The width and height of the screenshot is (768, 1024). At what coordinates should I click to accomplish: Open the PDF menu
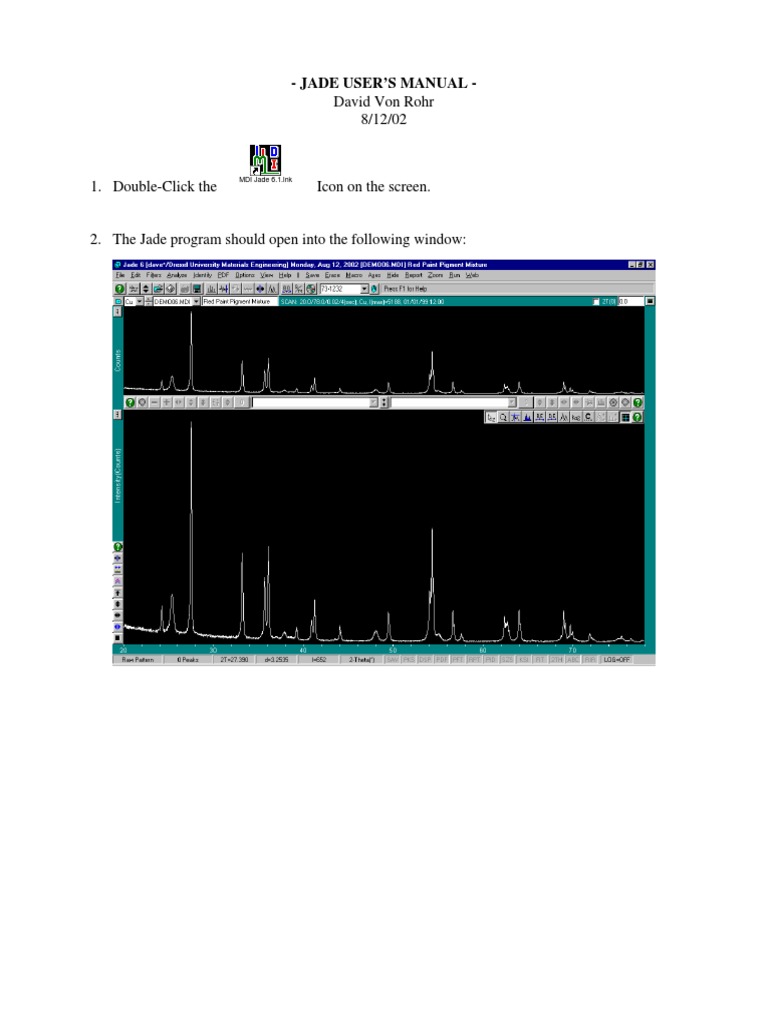[223, 275]
